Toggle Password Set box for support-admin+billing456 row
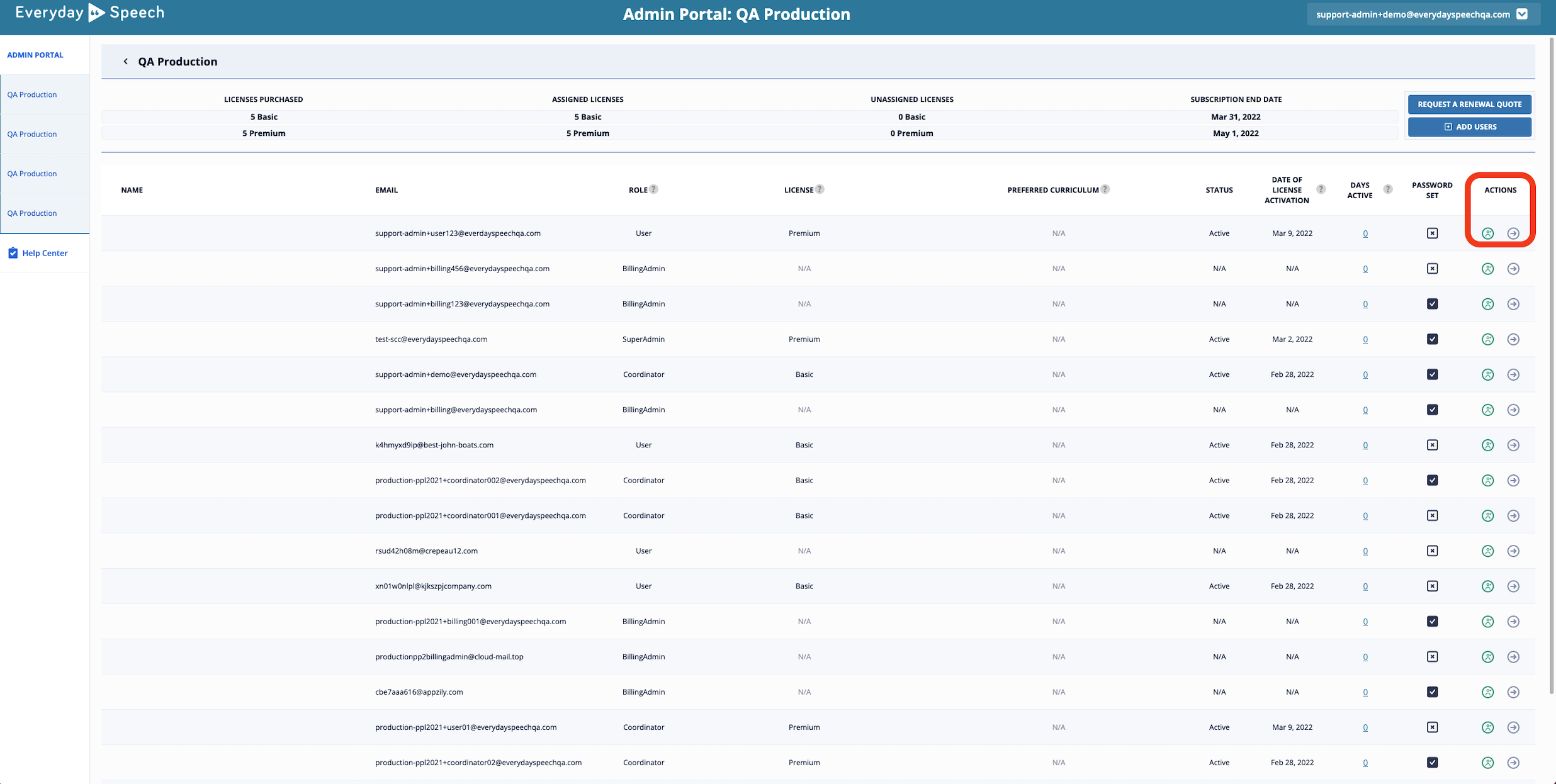Screen dimensions: 1556x784 pos(1432,269)
